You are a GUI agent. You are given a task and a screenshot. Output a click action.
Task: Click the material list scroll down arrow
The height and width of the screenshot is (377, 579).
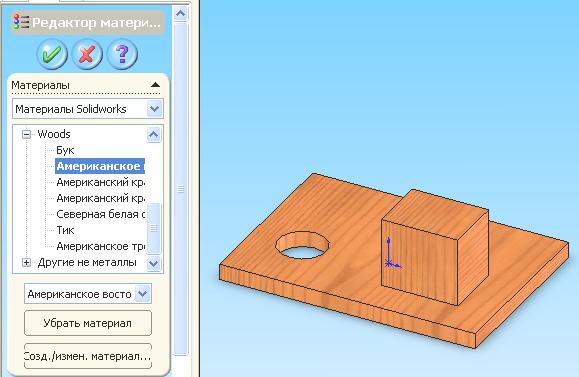click(x=154, y=264)
